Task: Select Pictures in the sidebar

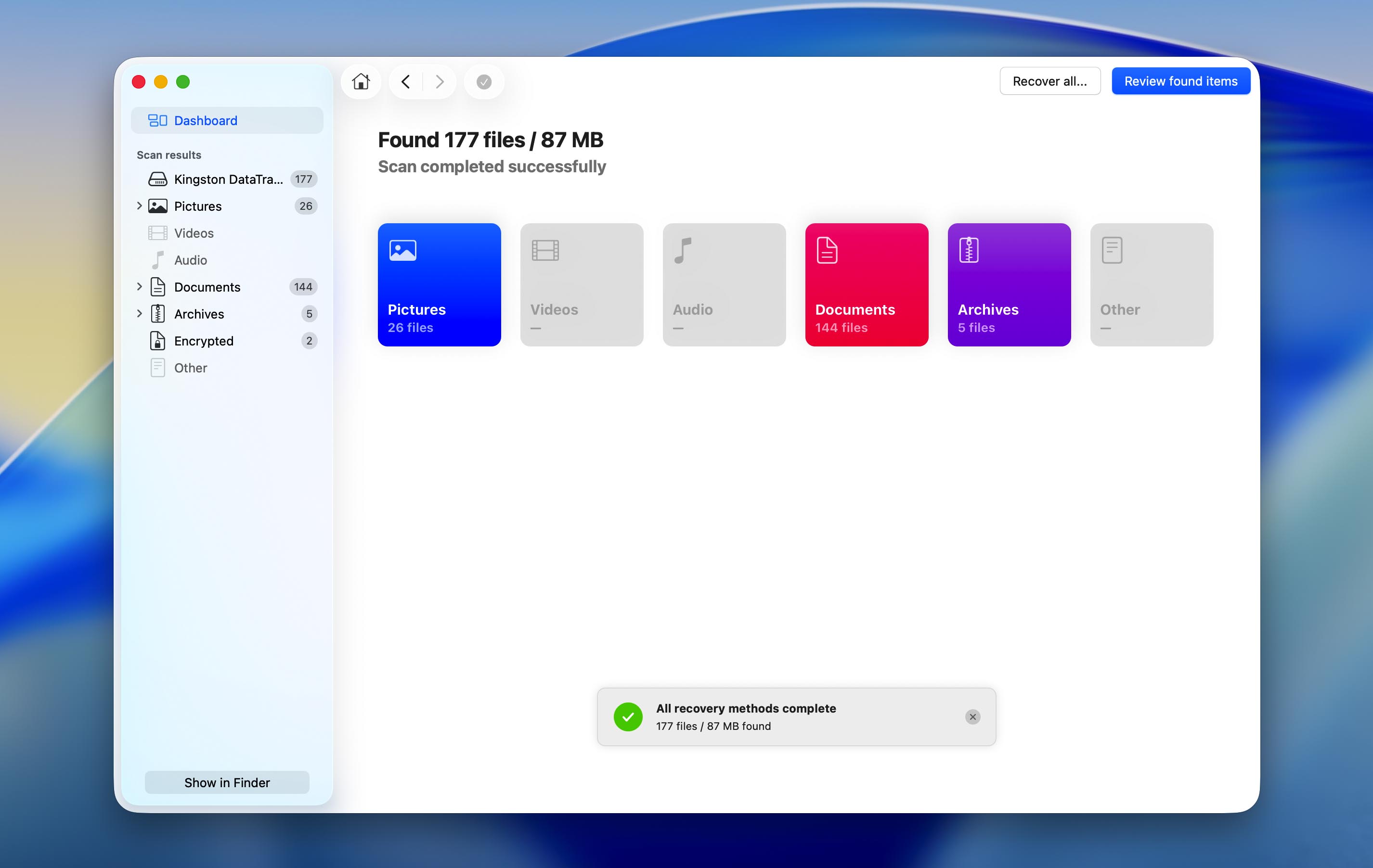Action: [227, 206]
